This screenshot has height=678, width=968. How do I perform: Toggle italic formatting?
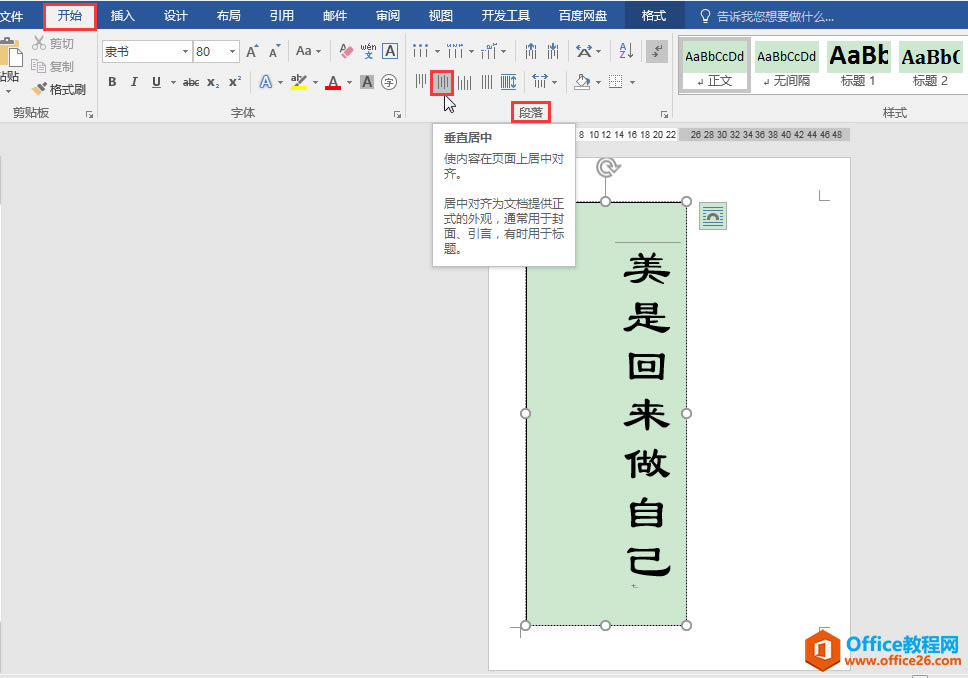(134, 82)
